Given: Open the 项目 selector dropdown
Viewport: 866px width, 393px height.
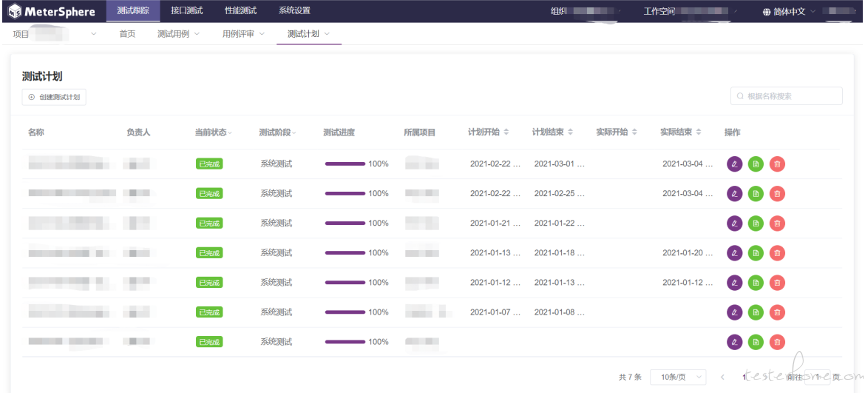Looking at the screenshot, I should 54,34.
